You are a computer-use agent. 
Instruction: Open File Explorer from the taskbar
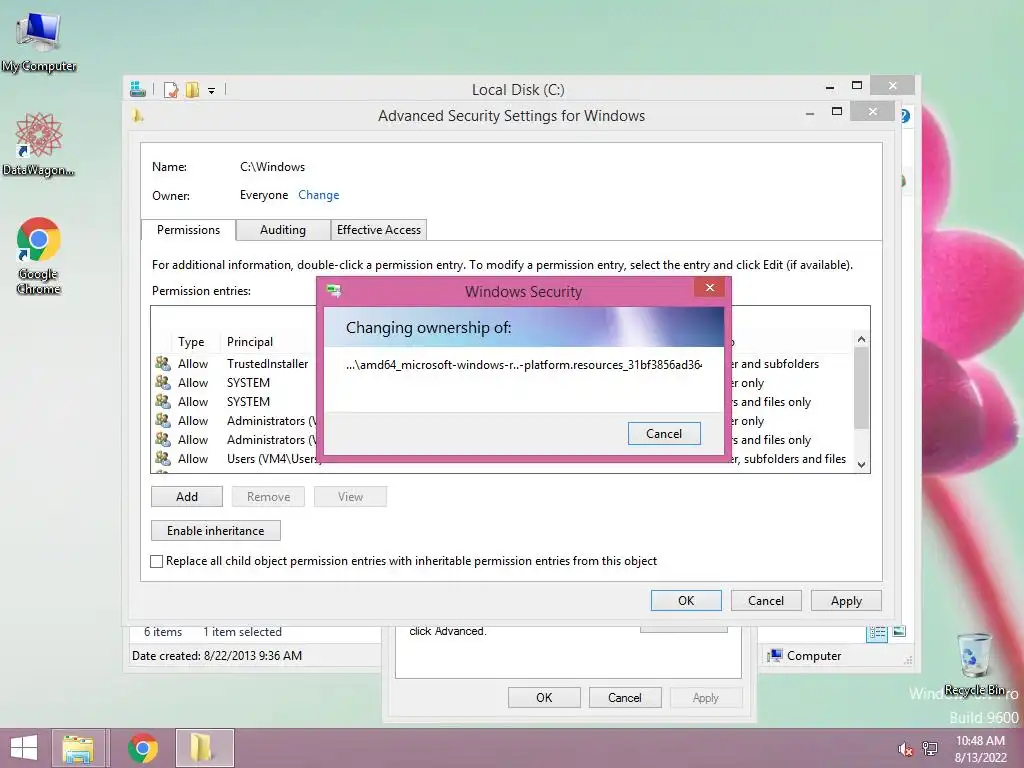point(78,748)
